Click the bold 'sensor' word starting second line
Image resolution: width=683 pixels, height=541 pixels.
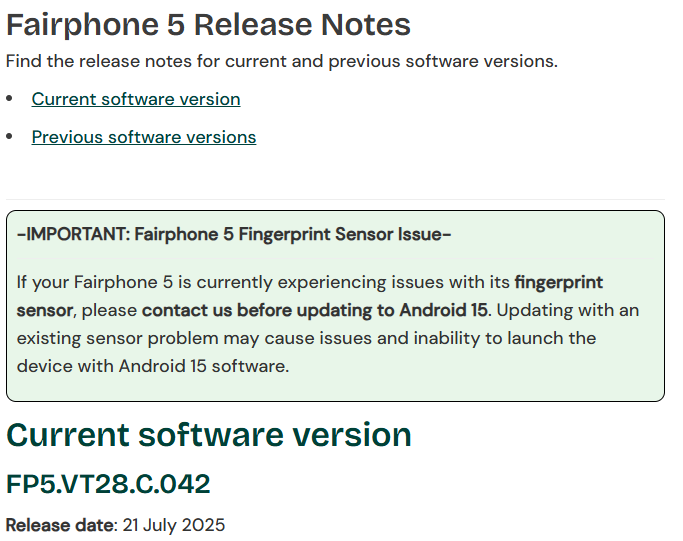click(44, 310)
